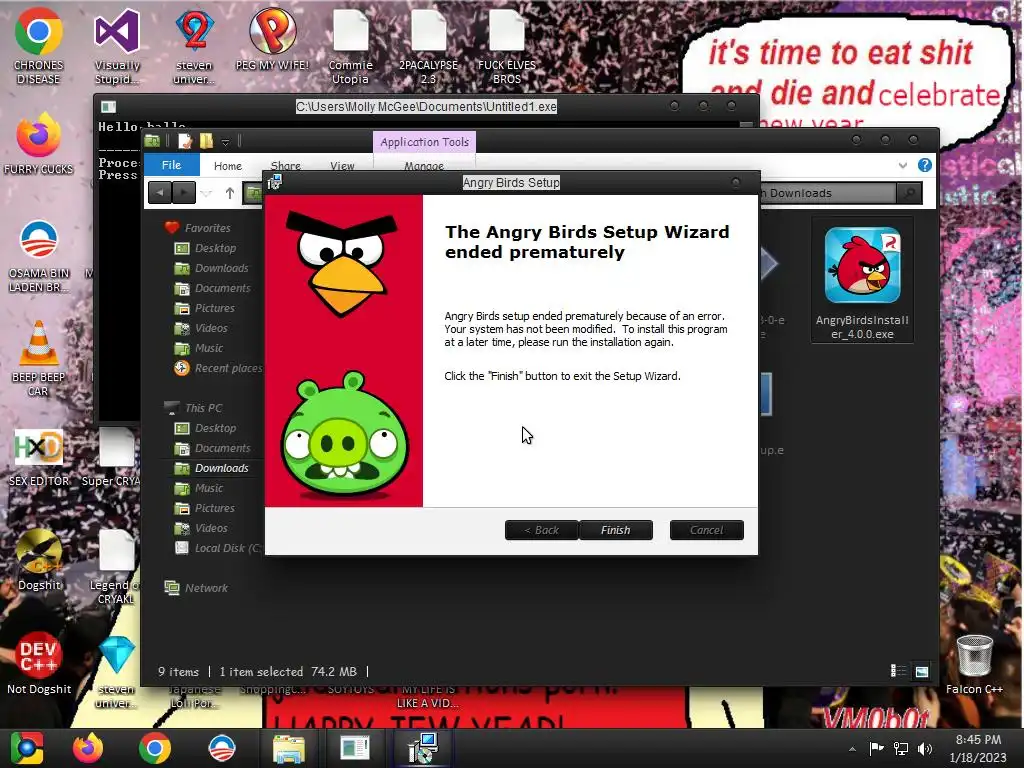This screenshot has height=768, width=1024.
Task: Open recent locations dropdown arrow
Action: point(206,193)
